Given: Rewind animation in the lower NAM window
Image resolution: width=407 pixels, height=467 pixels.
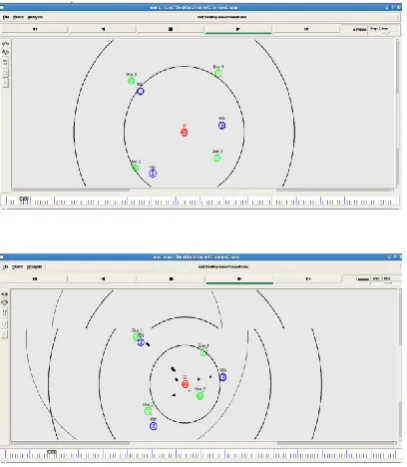Looking at the screenshot, I should tap(35, 279).
